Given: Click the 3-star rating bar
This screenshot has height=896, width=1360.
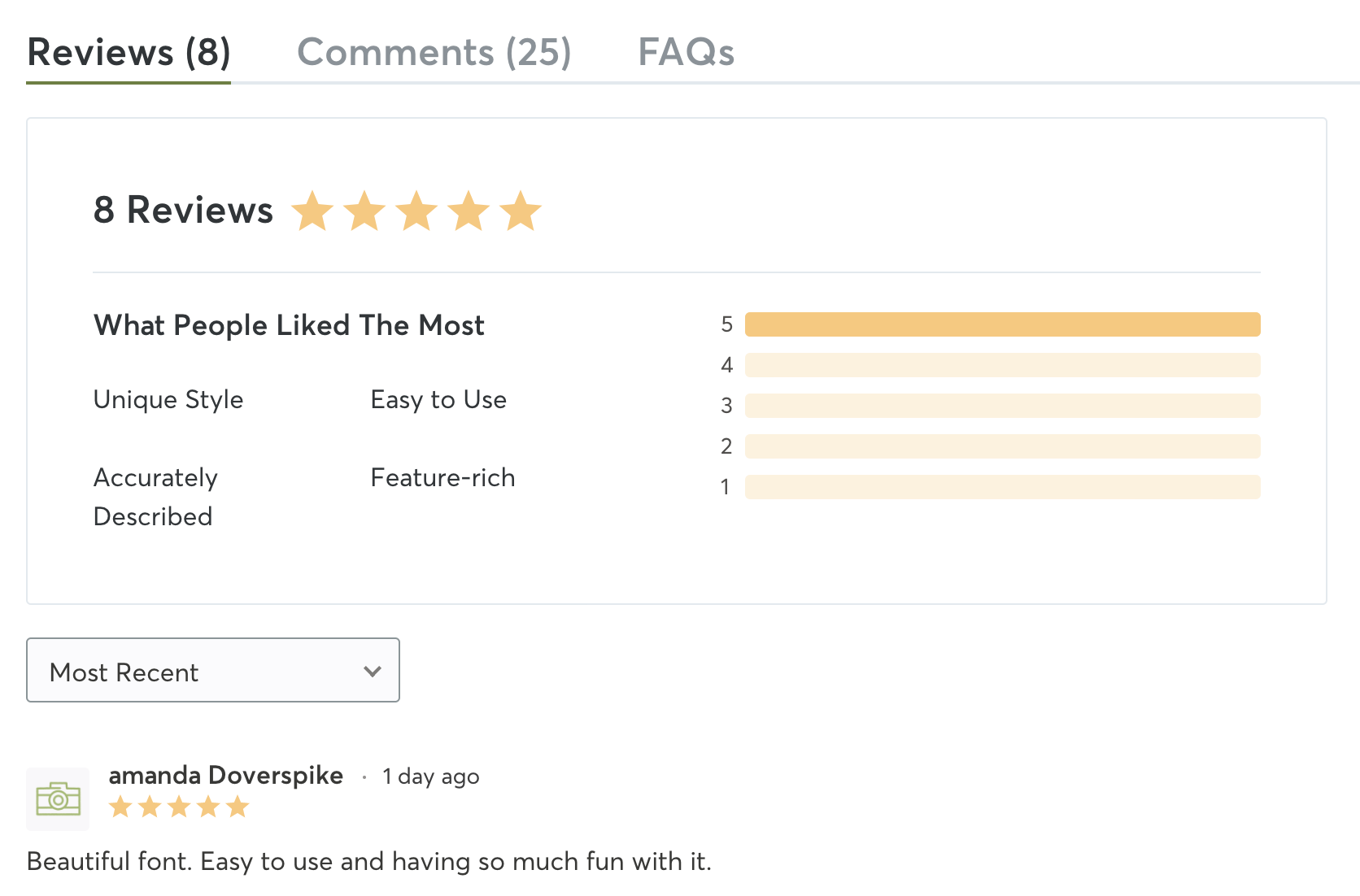Looking at the screenshot, I should tap(1003, 406).
